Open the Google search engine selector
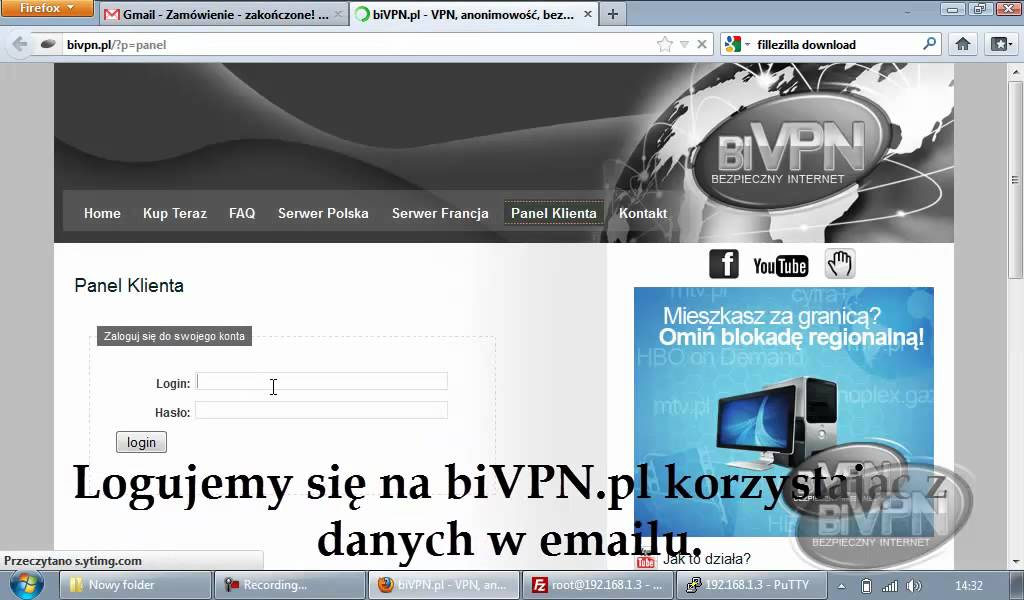The height and width of the screenshot is (600, 1024). pos(737,44)
